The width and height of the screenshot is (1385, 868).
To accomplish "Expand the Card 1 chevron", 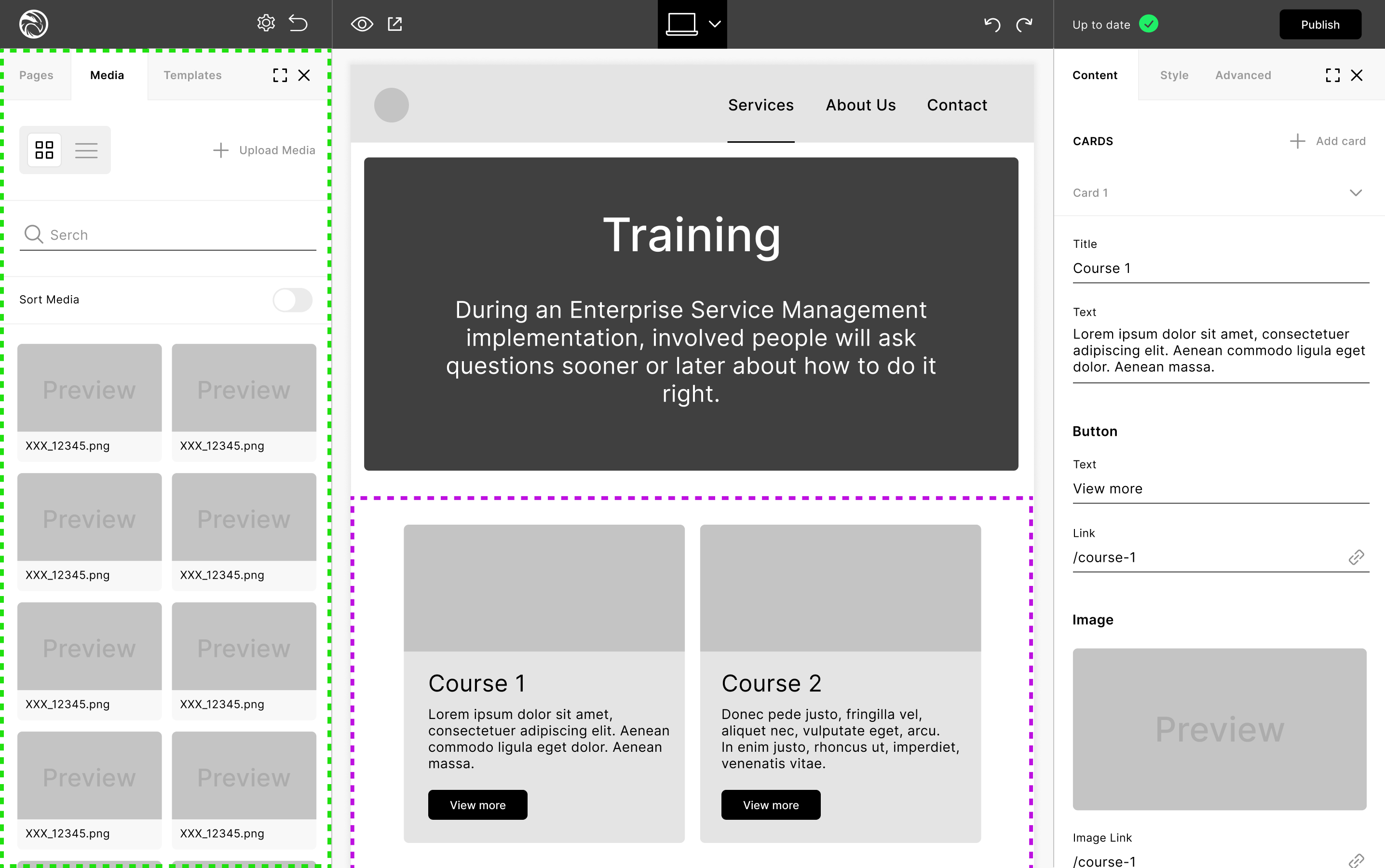I will point(1355,193).
